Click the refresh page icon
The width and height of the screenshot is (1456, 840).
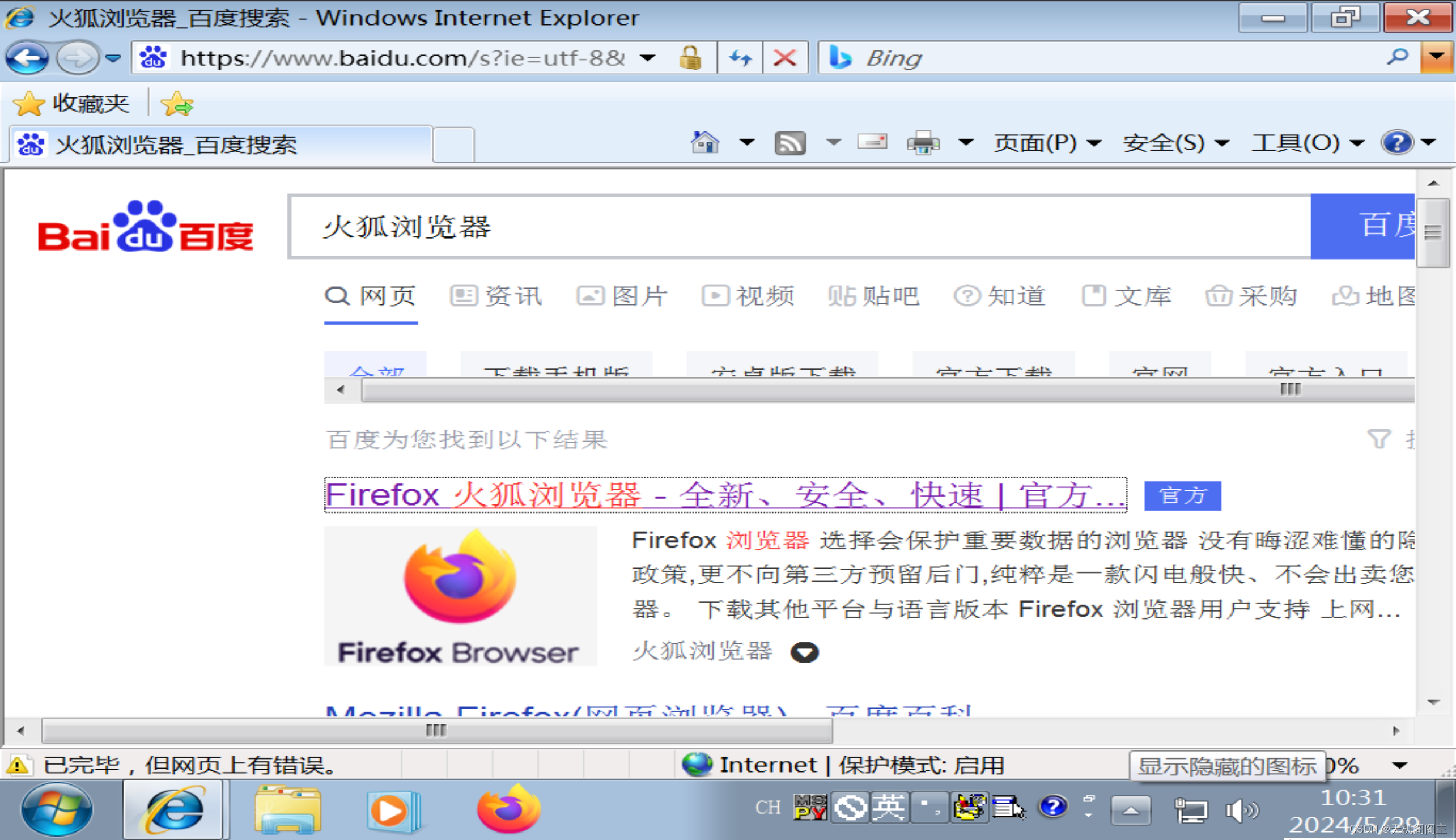(740, 58)
